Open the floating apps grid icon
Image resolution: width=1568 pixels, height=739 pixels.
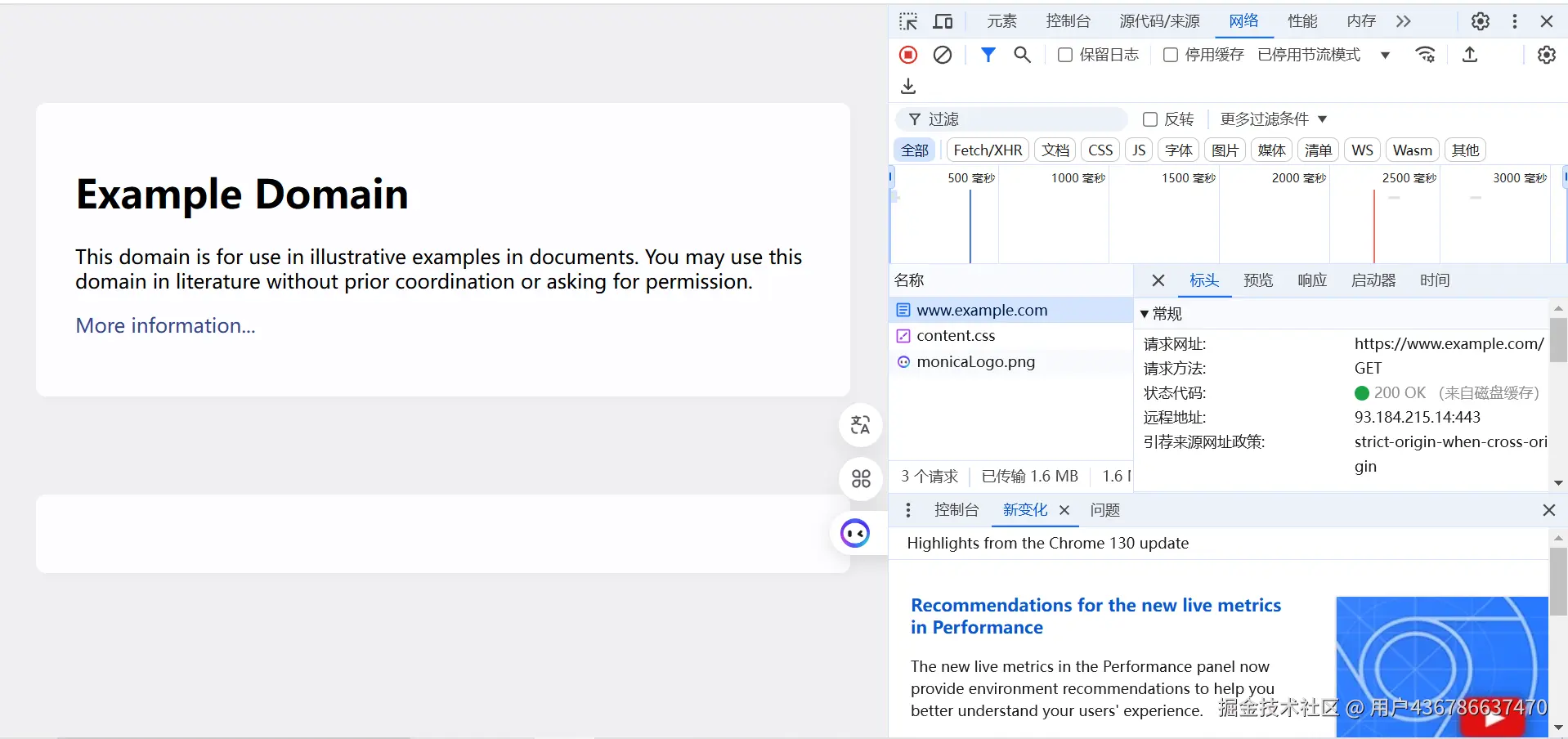point(861,479)
